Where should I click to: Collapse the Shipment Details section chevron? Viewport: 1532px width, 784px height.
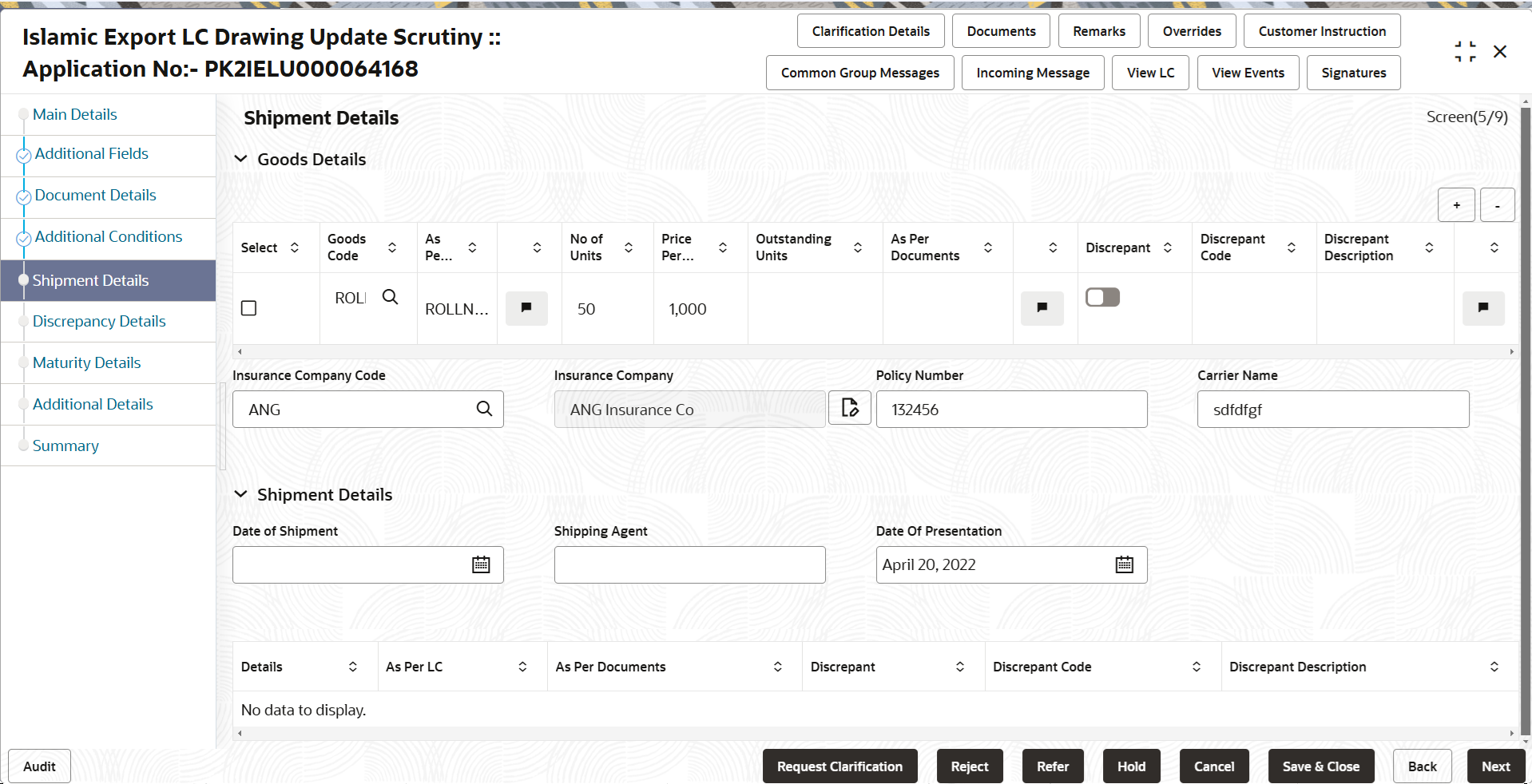click(x=240, y=494)
